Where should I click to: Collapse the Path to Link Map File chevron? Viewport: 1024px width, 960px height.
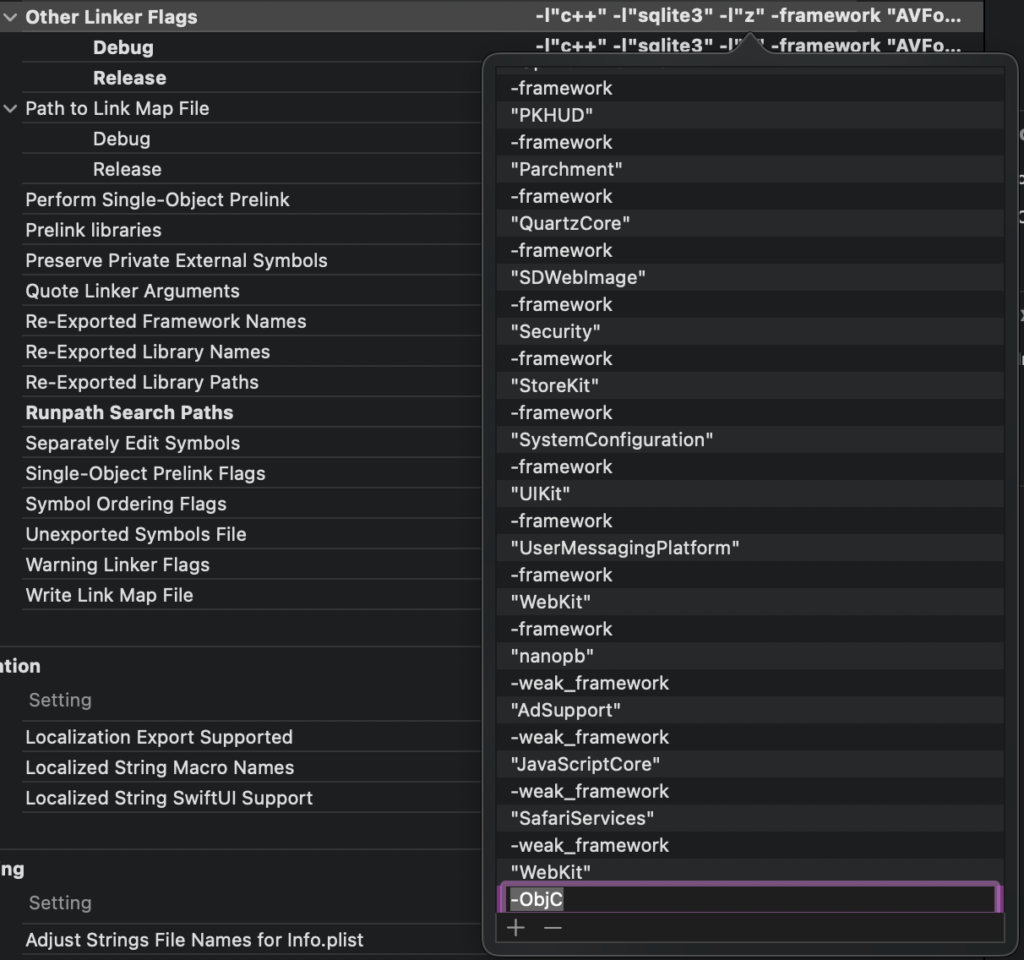pyautogui.click(x=10, y=109)
